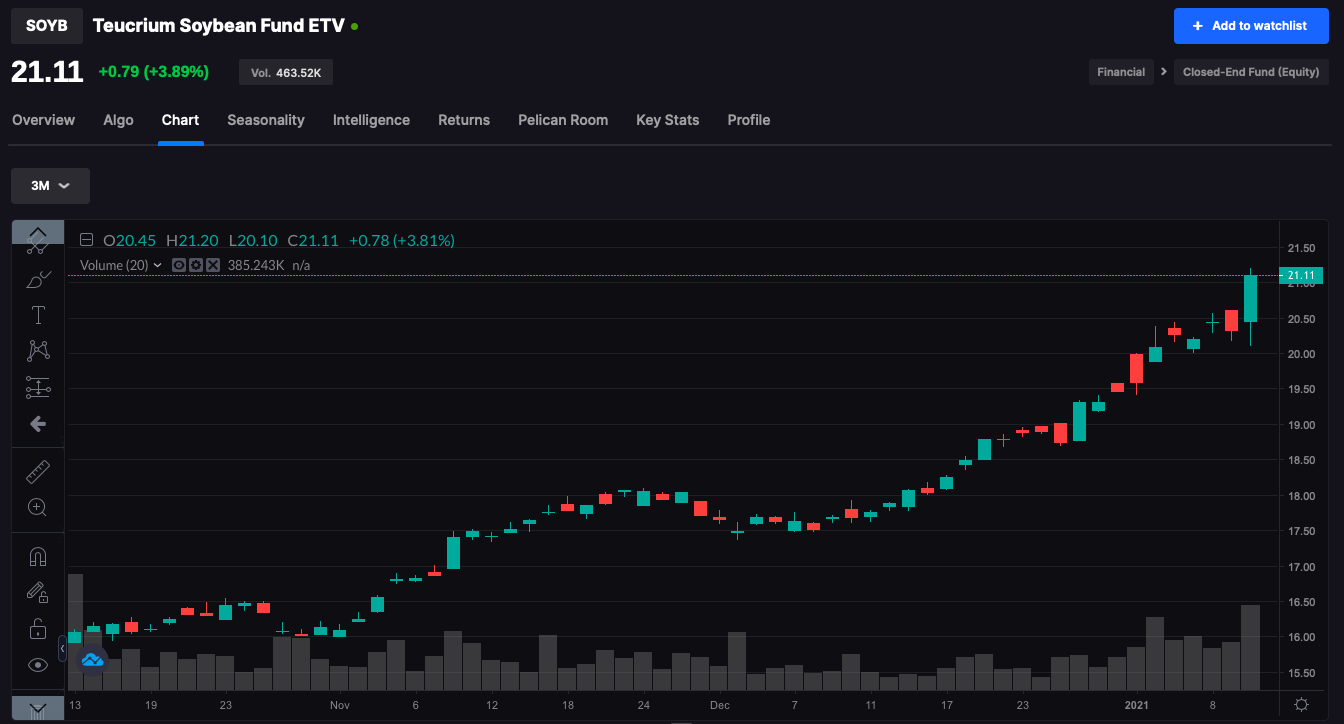The height and width of the screenshot is (724, 1344).
Task: Click the C21.11 close value in legend
Action: point(313,240)
